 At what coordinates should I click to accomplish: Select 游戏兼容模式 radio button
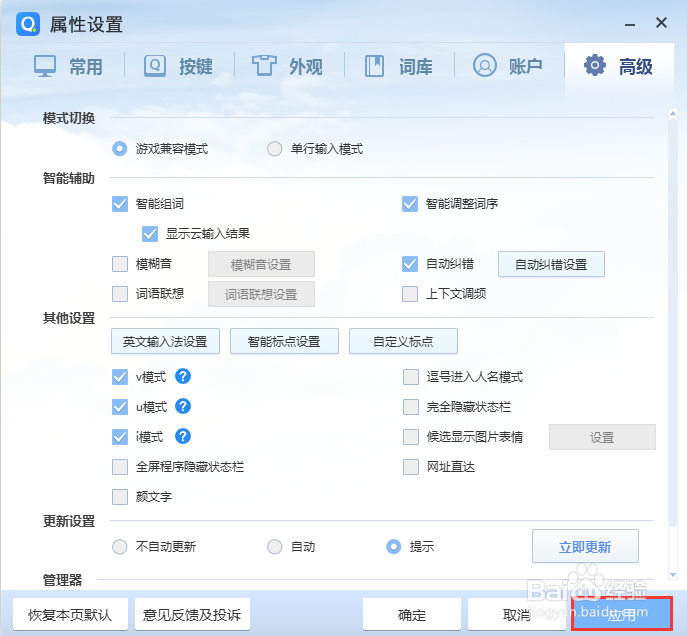click(120, 149)
